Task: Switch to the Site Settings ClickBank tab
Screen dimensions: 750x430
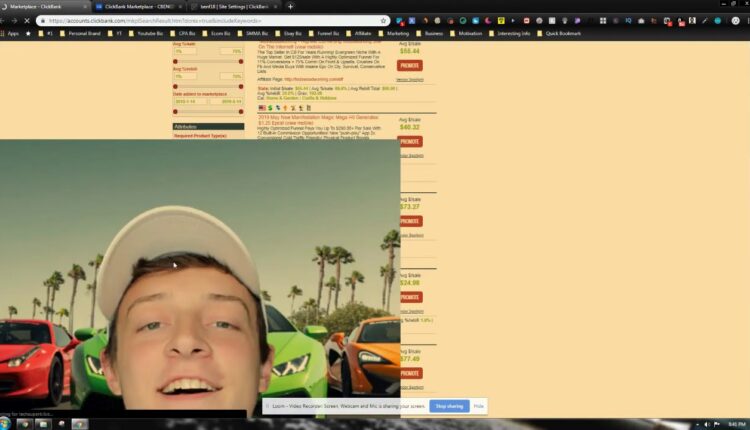Action: (x=232, y=6)
